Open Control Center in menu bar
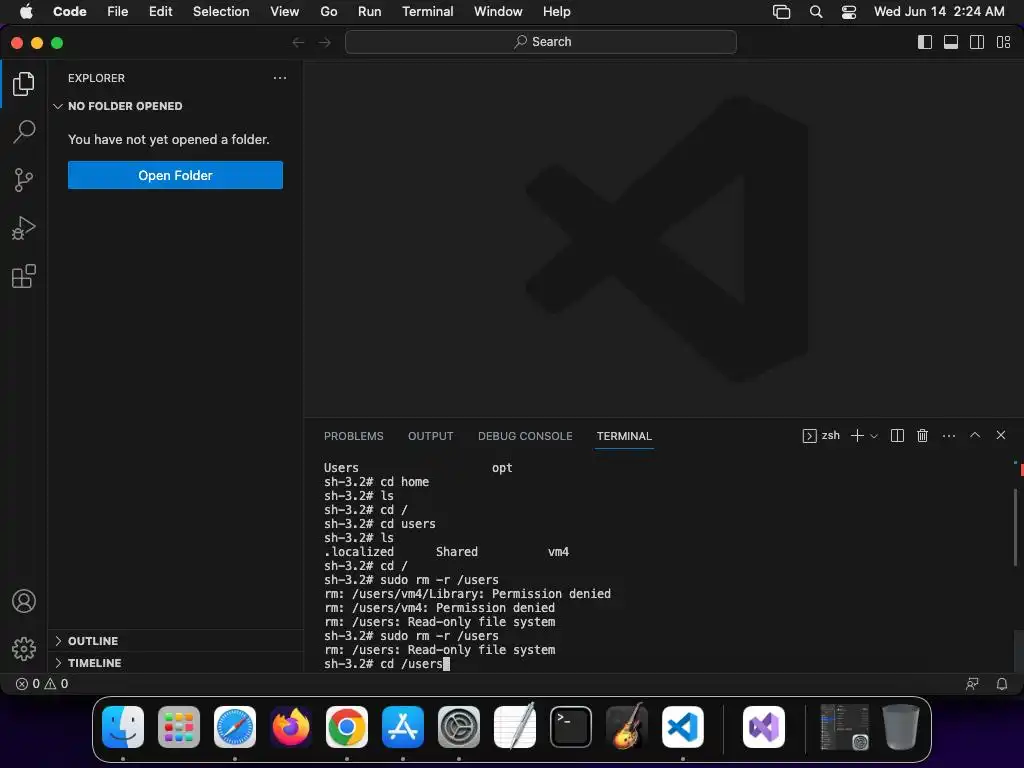The width and height of the screenshot is (1024, 768). [849, 12]
